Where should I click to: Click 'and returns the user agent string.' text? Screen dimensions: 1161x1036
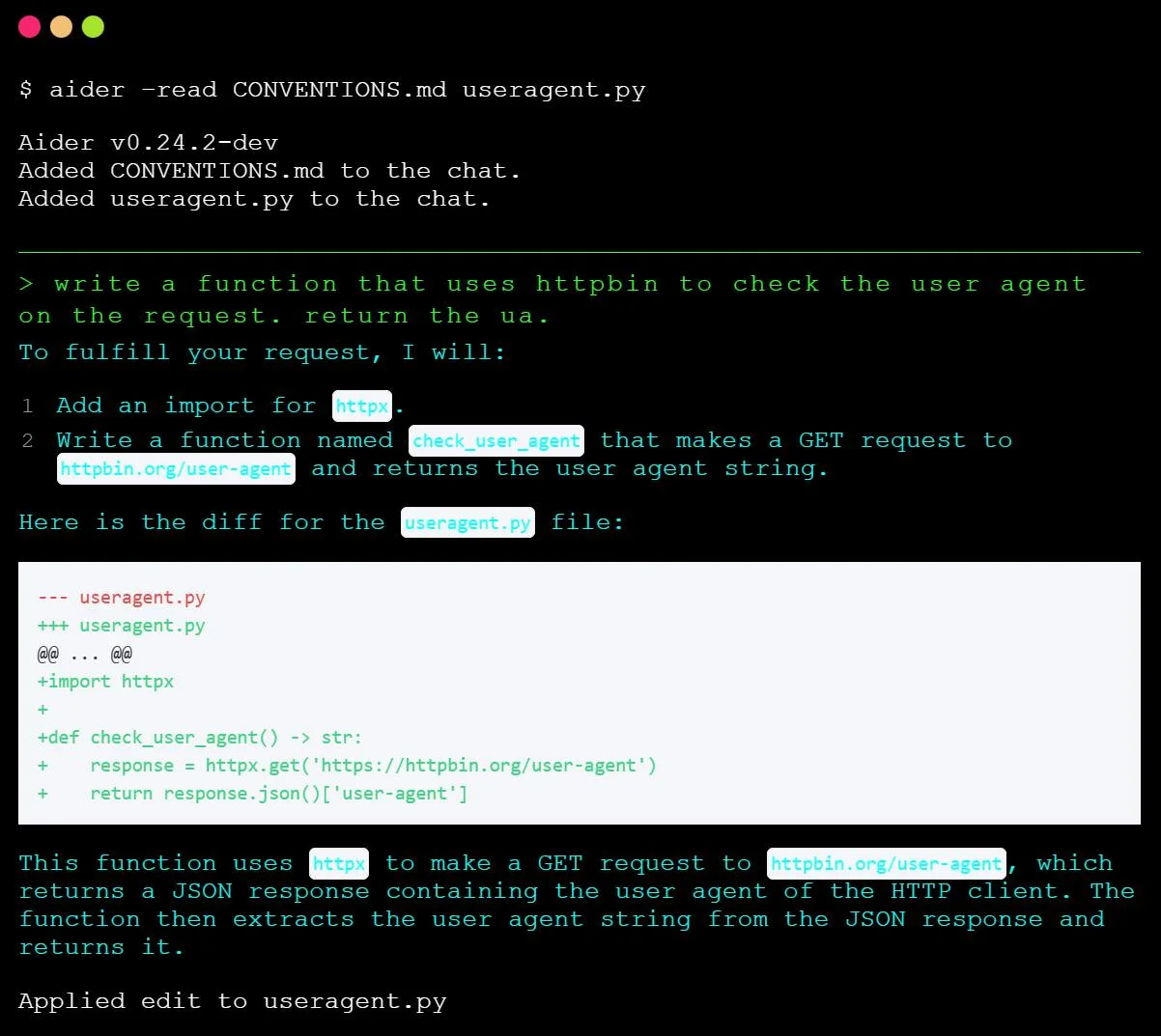[x=570, y=468]
